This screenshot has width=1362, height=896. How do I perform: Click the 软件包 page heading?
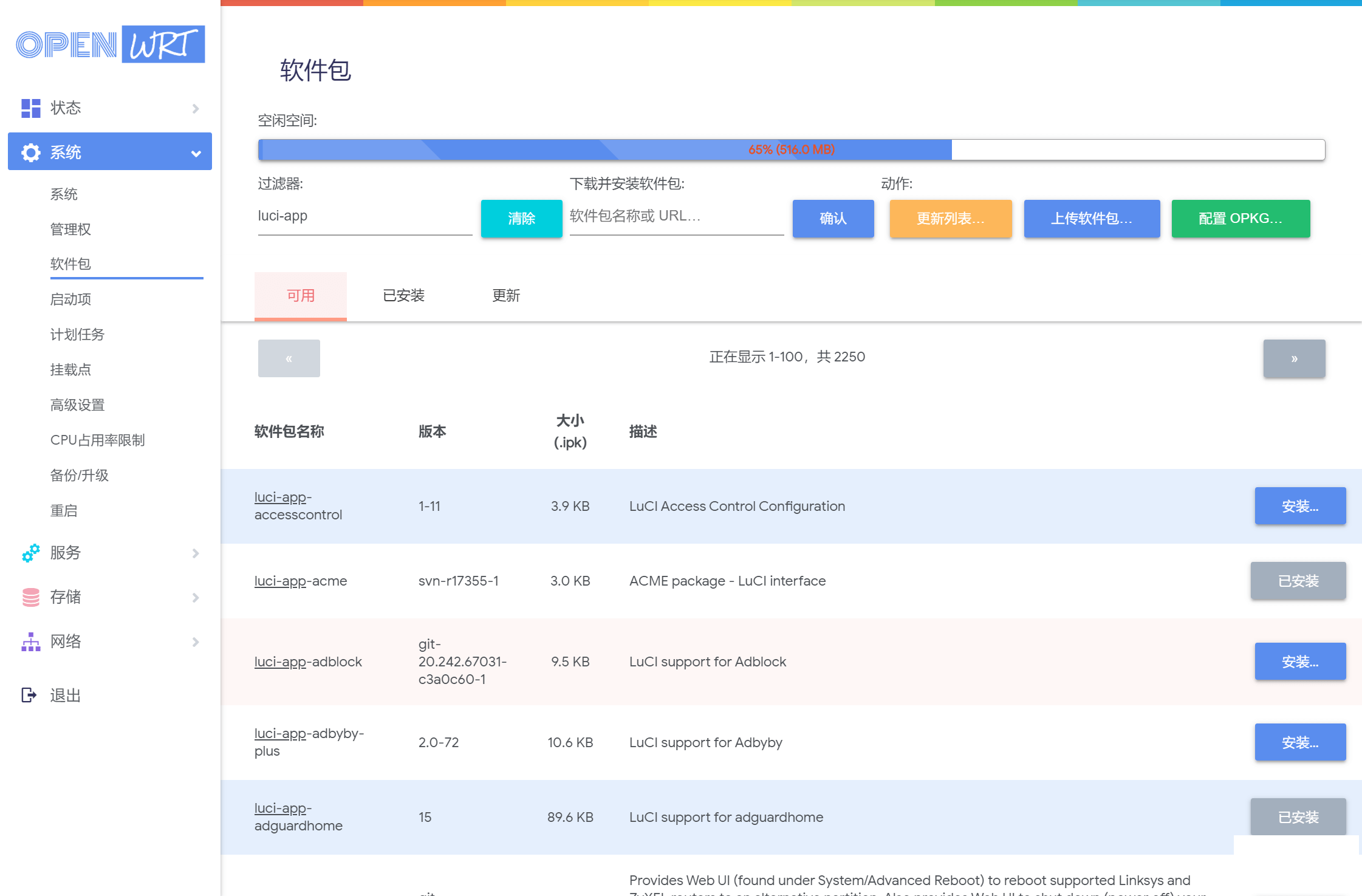click(x=315, y=70)
